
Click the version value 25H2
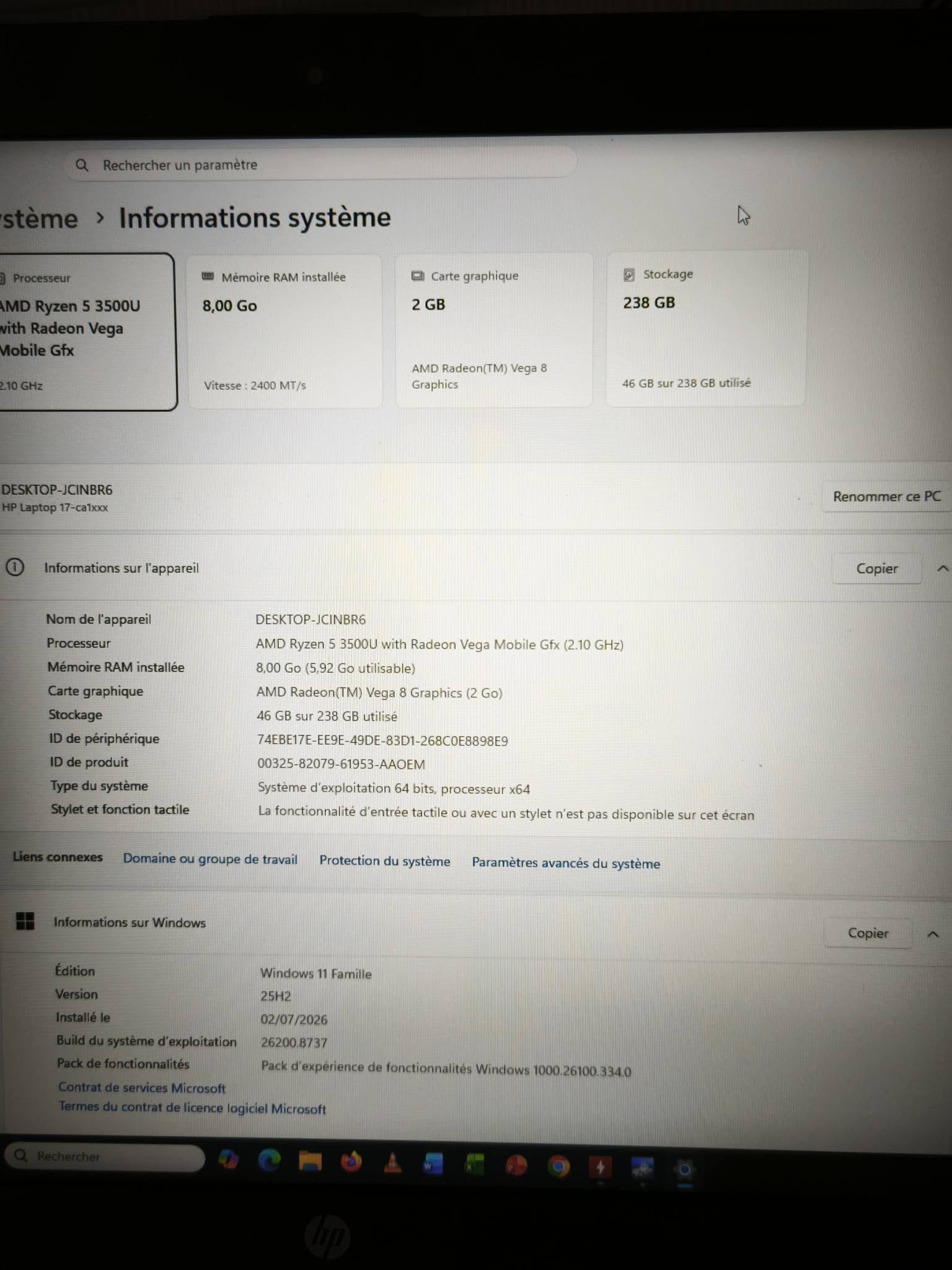[276, 996]
